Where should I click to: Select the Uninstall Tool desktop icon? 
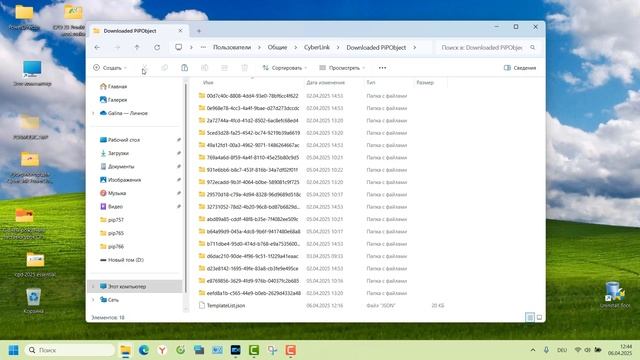tap(615, 295)
